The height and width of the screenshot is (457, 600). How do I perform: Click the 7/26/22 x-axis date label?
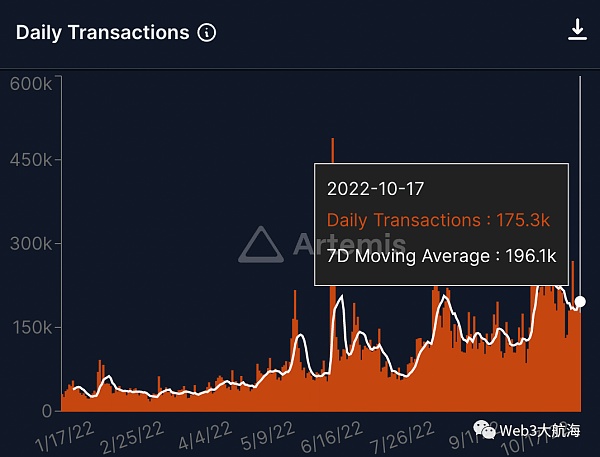402,437
